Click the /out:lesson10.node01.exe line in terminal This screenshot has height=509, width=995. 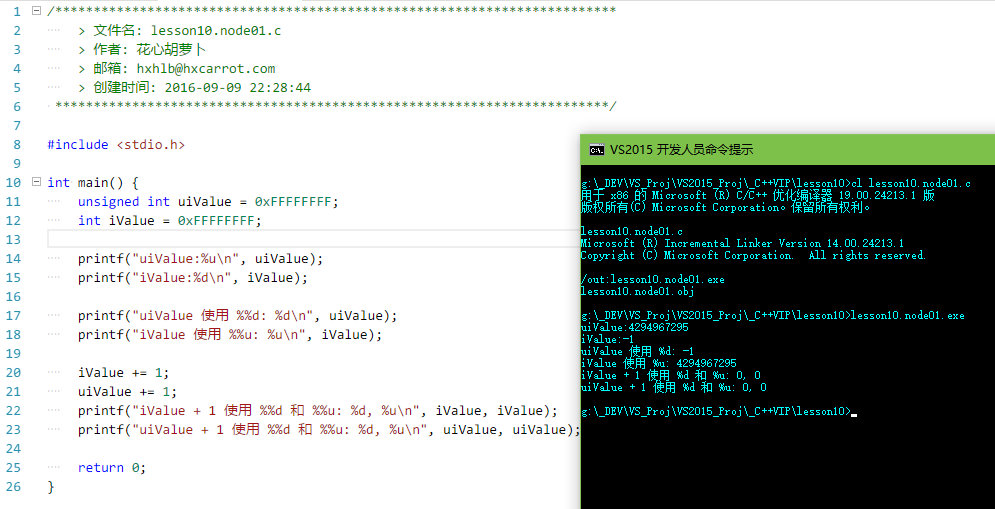pyautogui.click(x=652, y=280)
